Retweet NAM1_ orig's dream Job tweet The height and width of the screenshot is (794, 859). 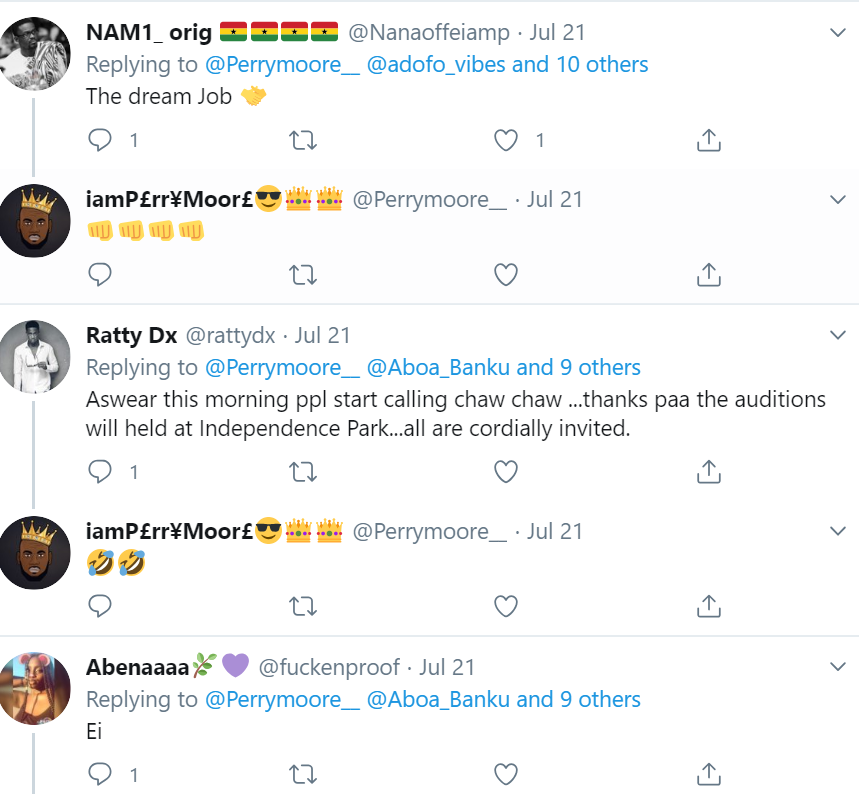tap(302, 140)
